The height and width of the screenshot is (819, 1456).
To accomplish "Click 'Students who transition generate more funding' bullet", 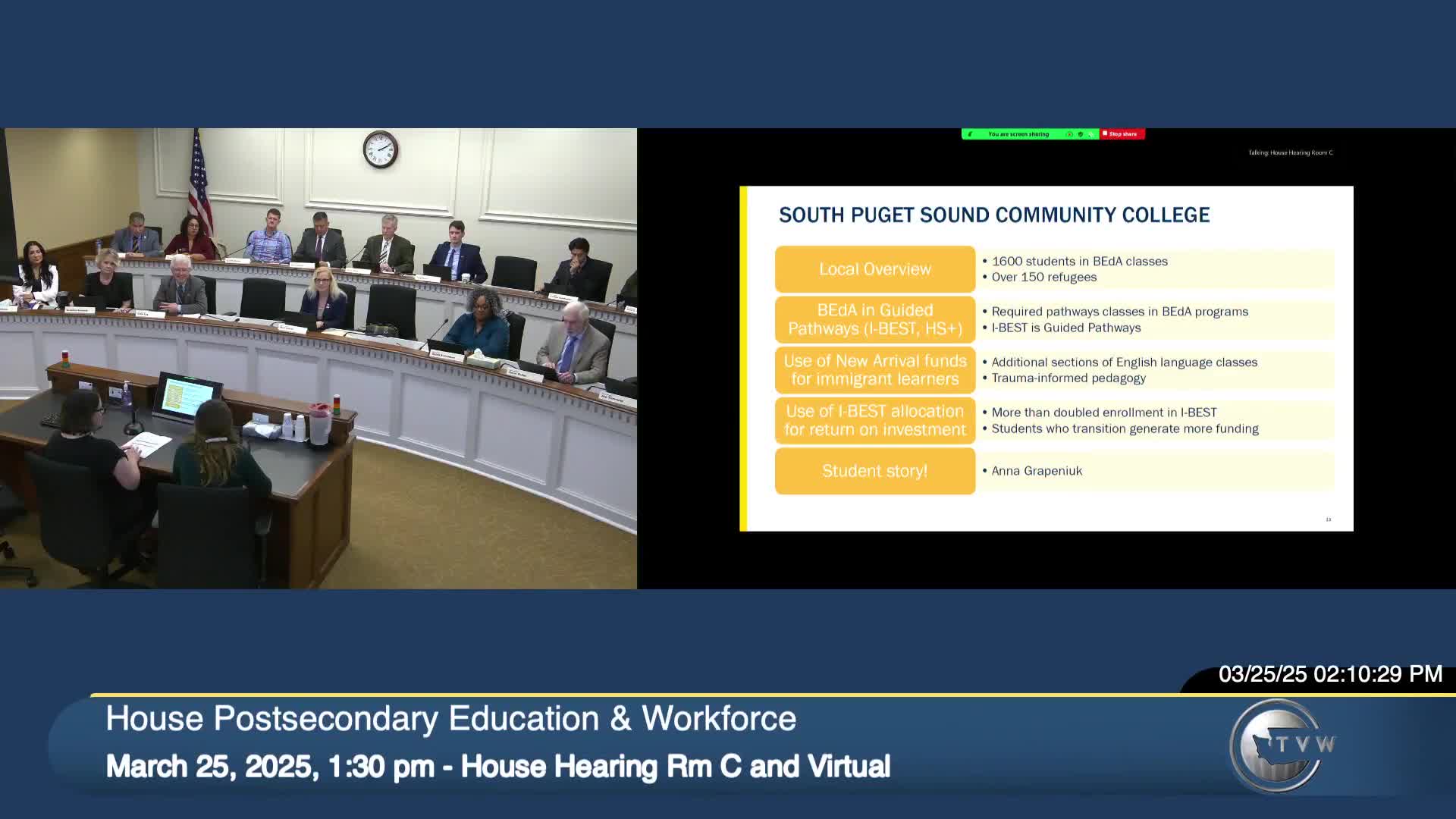I will [x=1125, y=428].
